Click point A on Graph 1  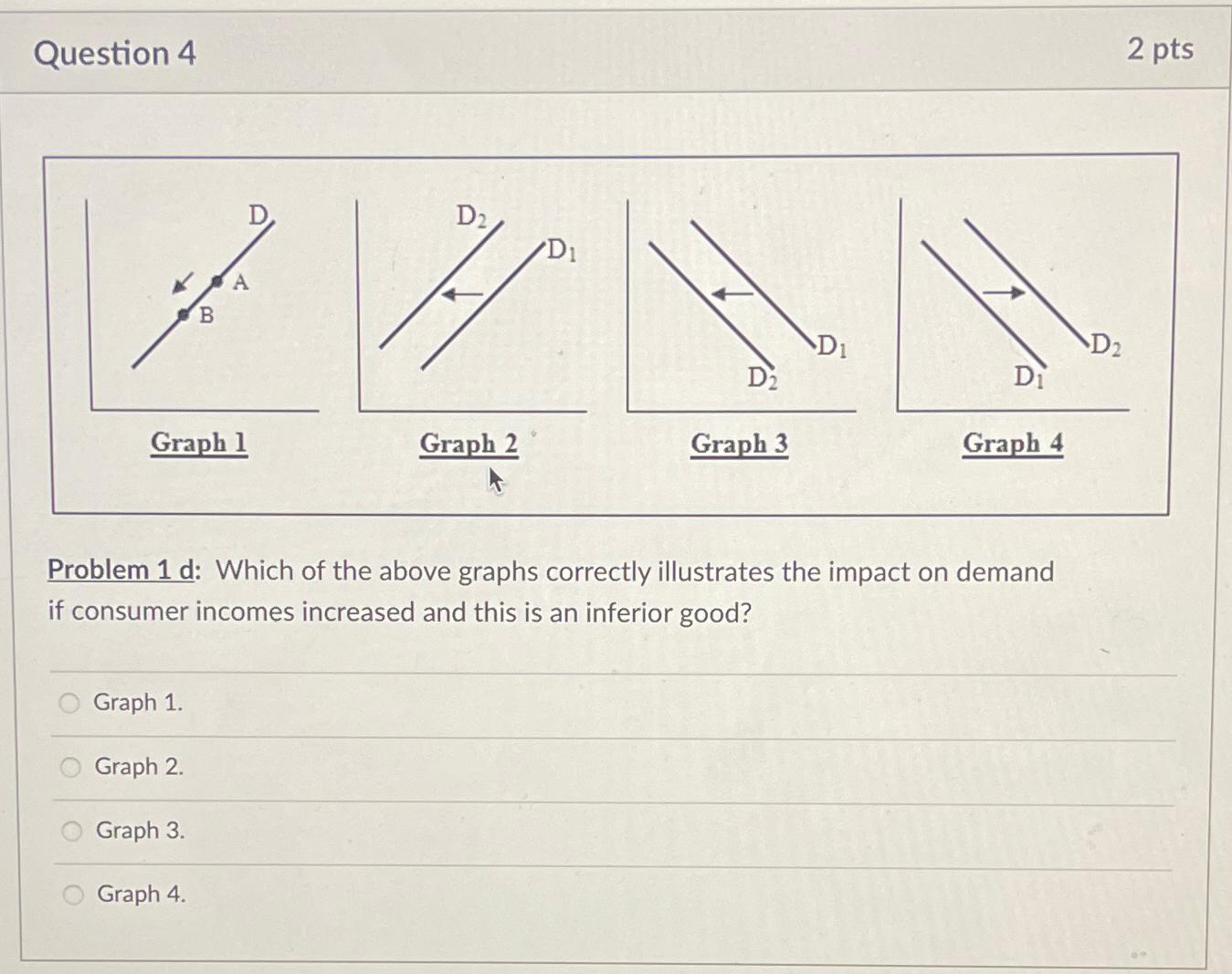coord(219,281)
